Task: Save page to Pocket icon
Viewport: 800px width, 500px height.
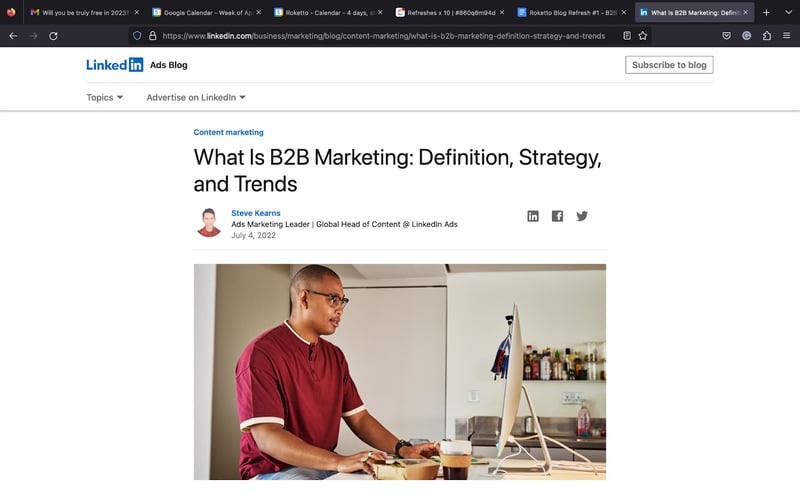Action: (727, 36)
